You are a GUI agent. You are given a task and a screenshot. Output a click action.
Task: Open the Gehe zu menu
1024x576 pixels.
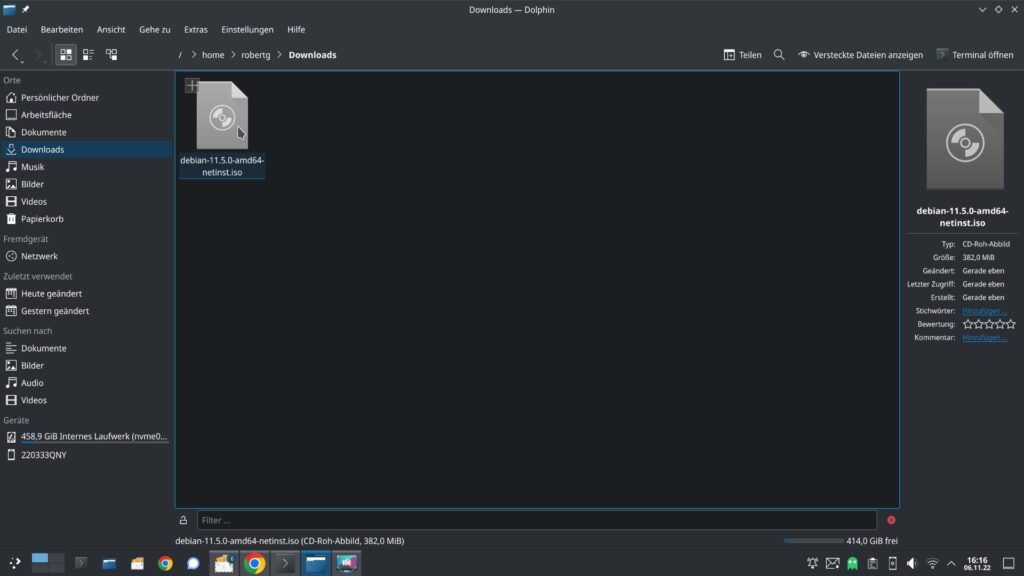point(155,29)
